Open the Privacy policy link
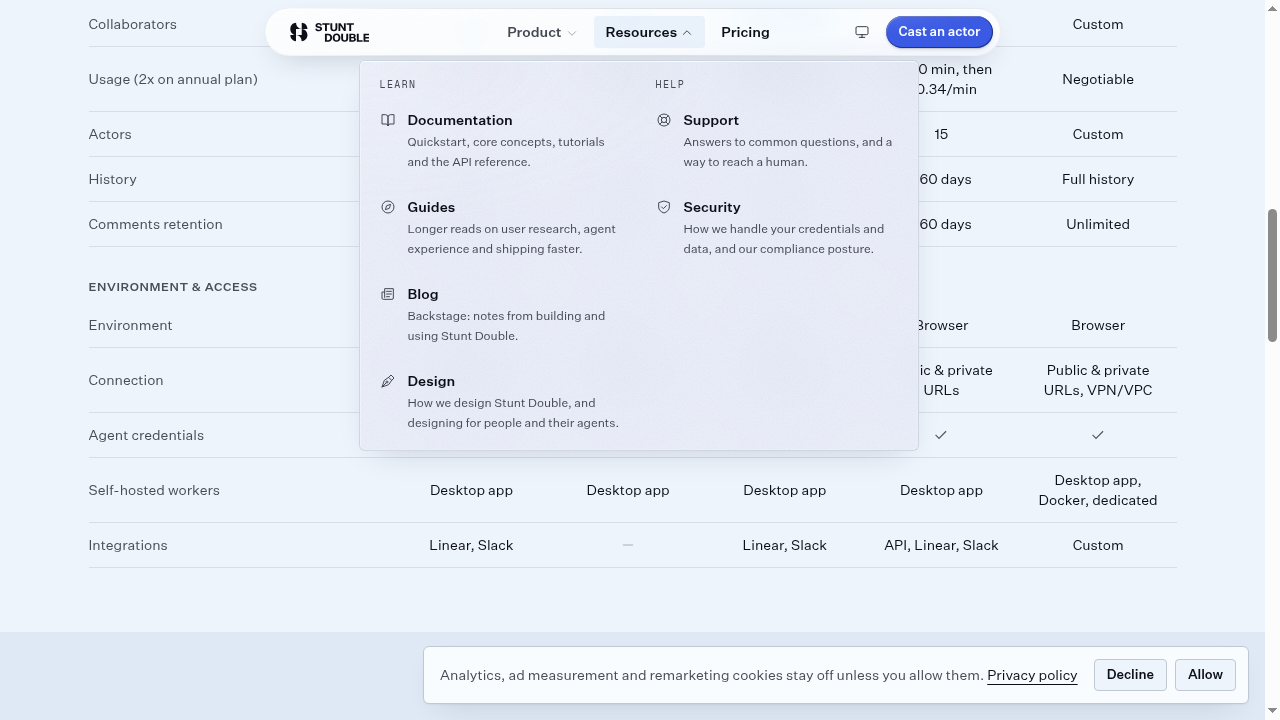The height and width of the screenshot is (720, 1280). point(1032,675)
